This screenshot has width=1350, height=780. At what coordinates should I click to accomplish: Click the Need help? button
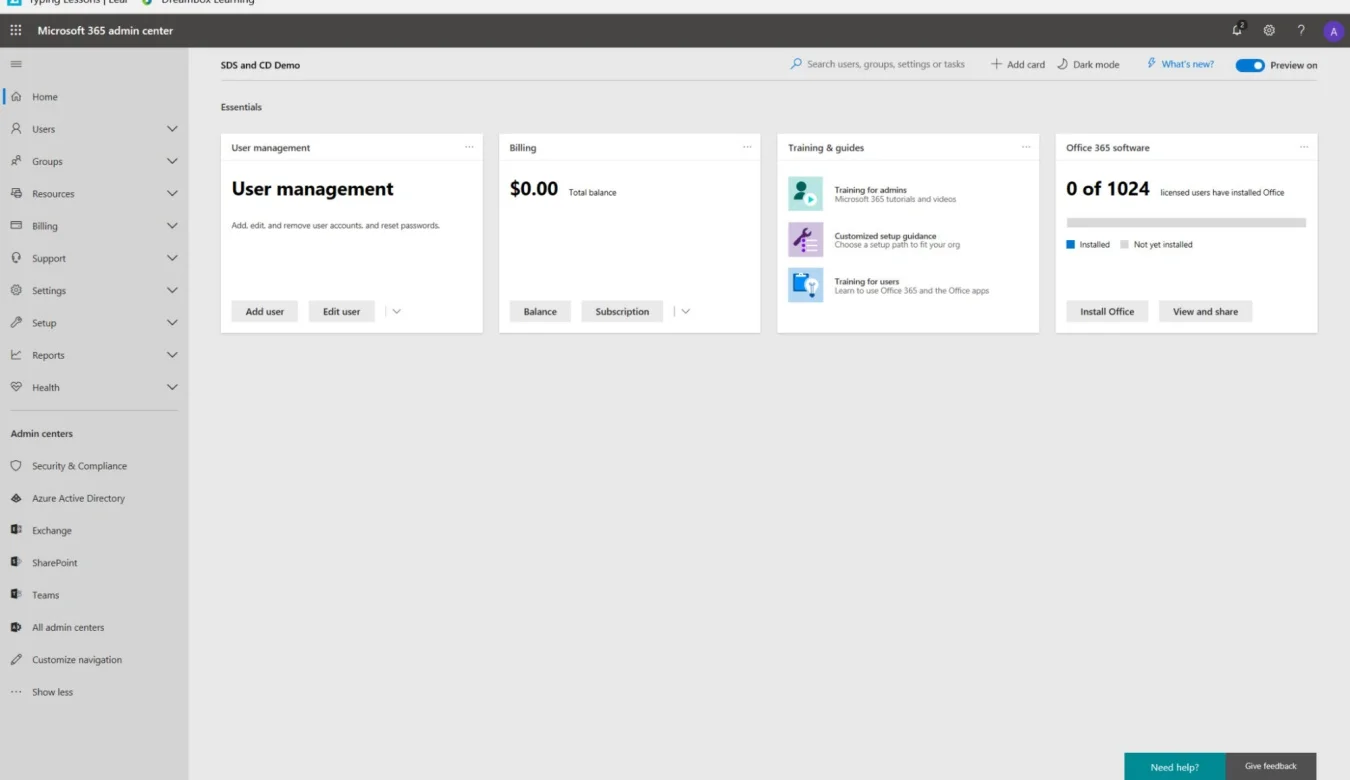tap(1174, 767)
